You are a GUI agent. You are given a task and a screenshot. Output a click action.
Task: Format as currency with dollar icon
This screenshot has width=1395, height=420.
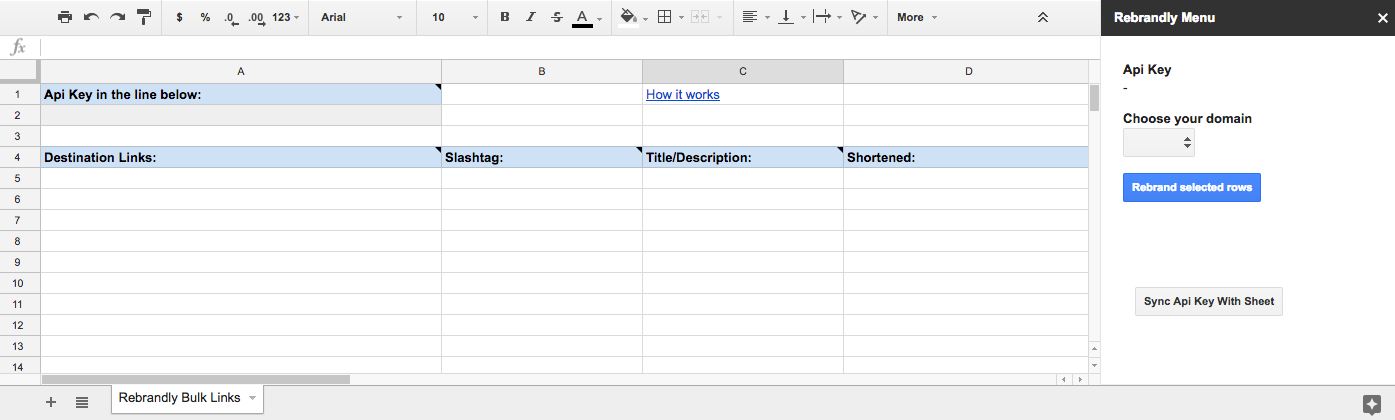click(x=179, y=17)
